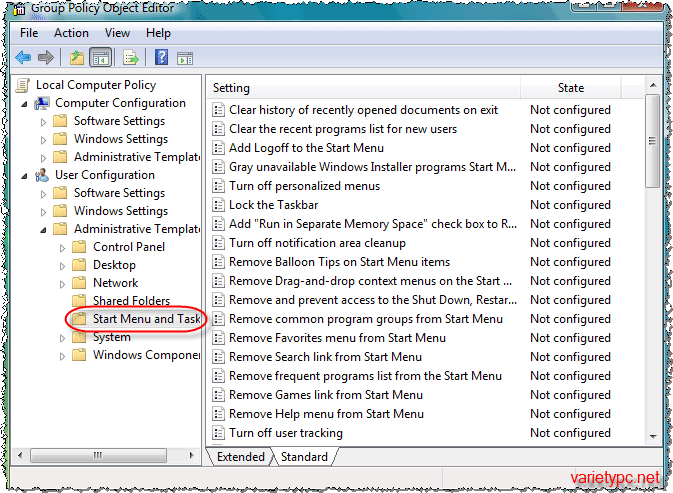Open the File menu
Image resolution: width=673 pixels, height=493 pixels.
(x=29, y=33)
